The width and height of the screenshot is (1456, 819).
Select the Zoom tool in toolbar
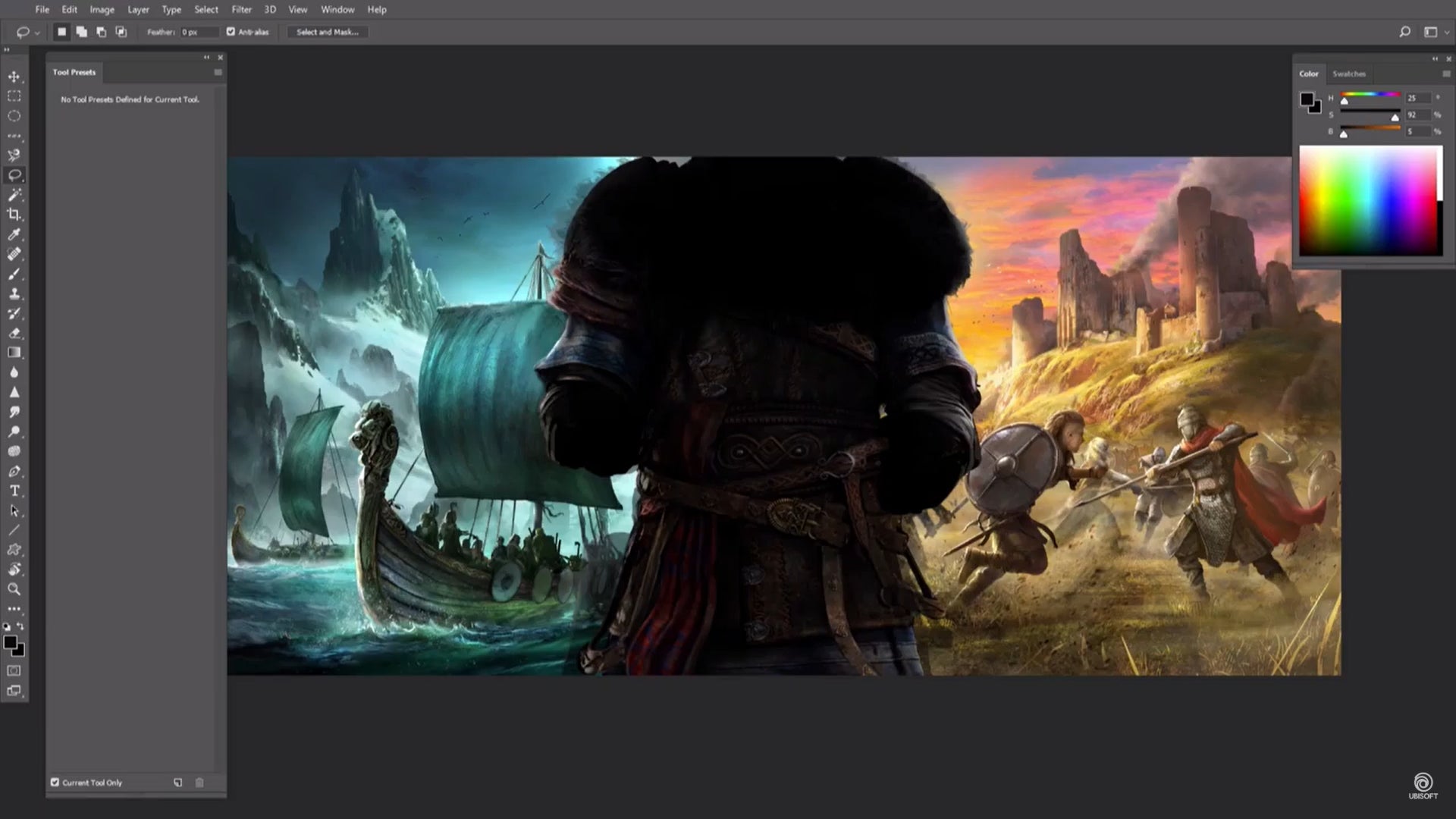click(x=14, y=589)
